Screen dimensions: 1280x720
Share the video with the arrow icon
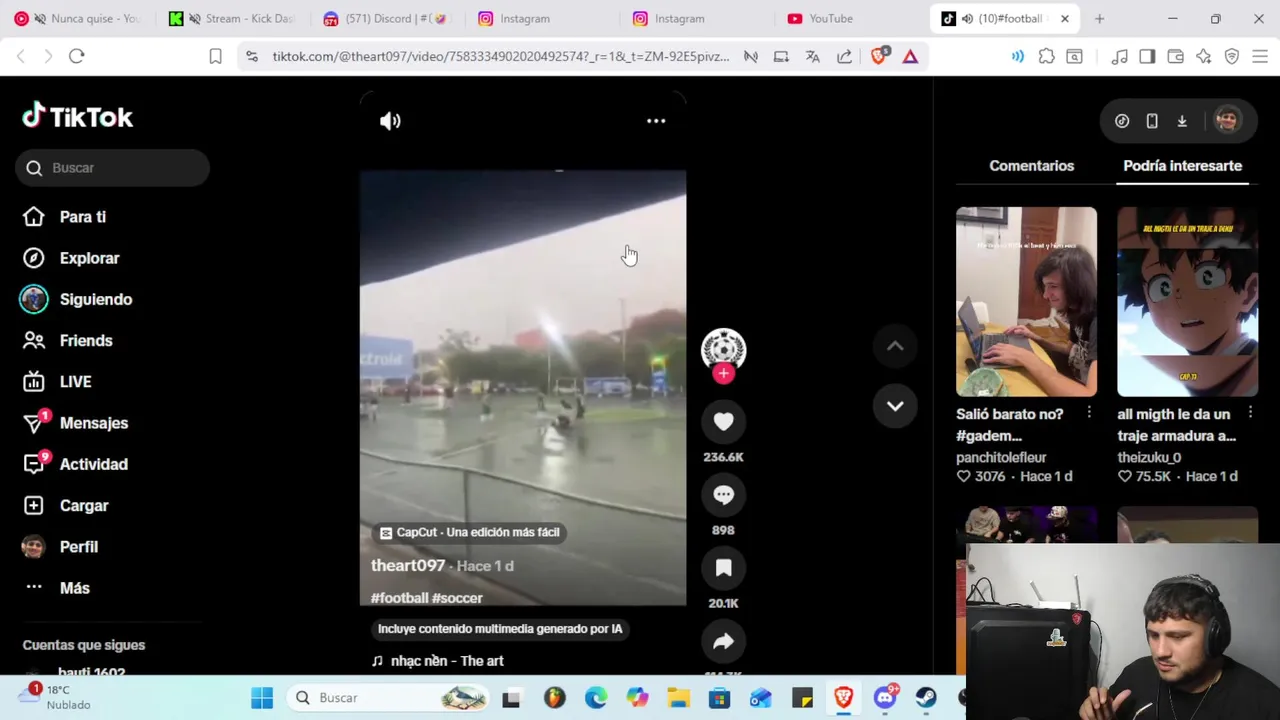point(723,642)
